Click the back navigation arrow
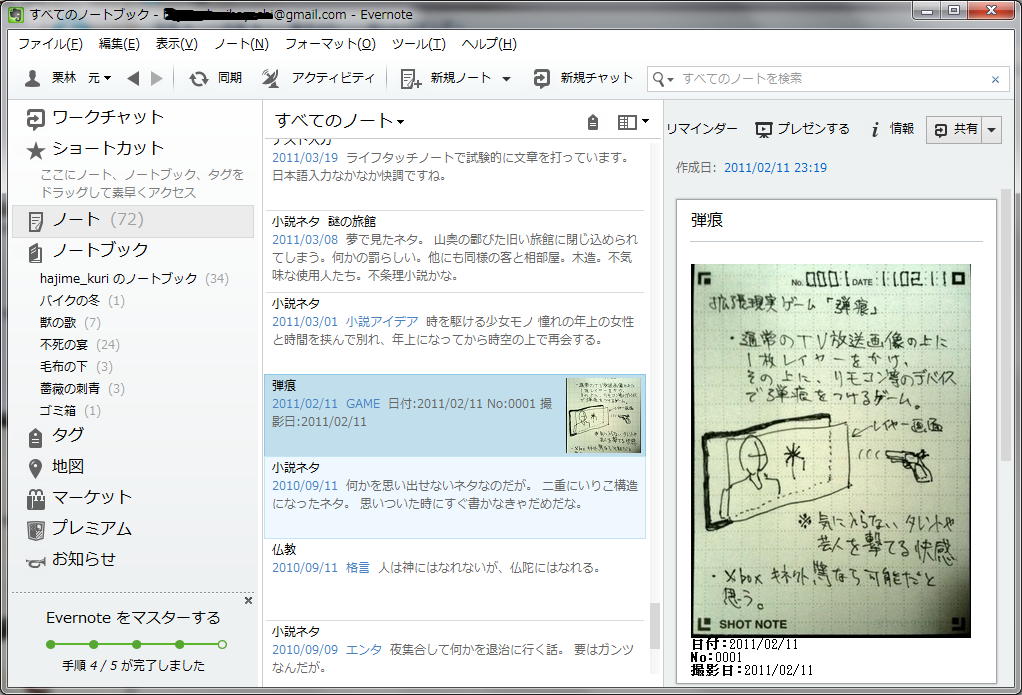Image resolution: width=1022 pixels, height=695 pixels. click(133, 79)
